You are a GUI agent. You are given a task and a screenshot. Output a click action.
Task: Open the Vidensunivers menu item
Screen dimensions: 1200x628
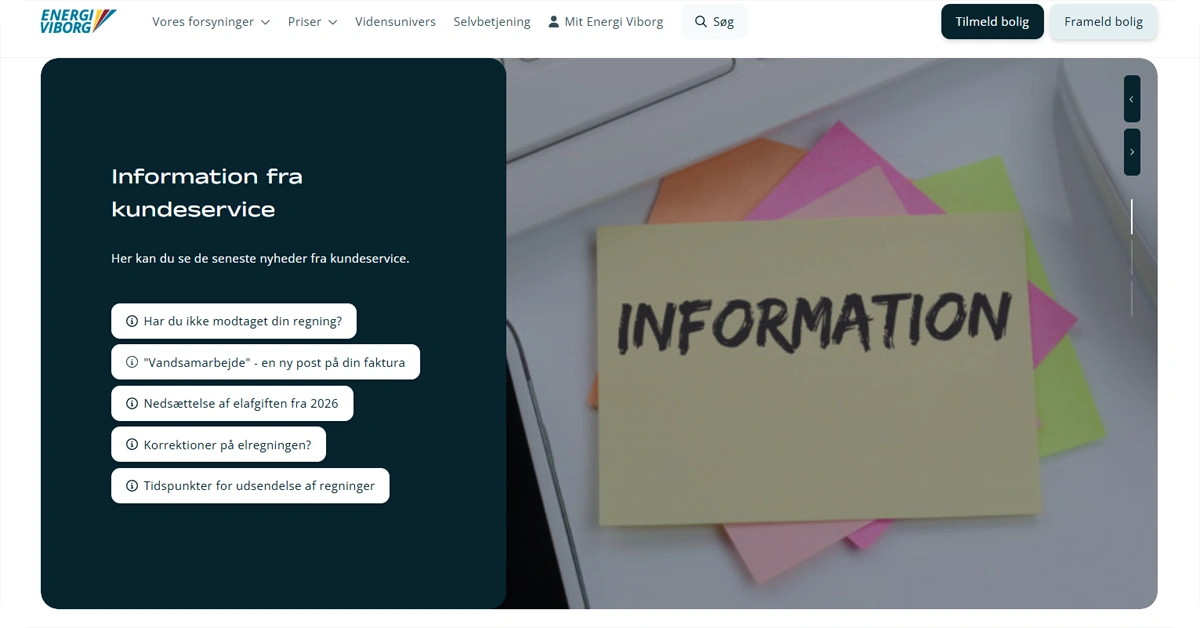pyautogui.click(x=395, y=22)
